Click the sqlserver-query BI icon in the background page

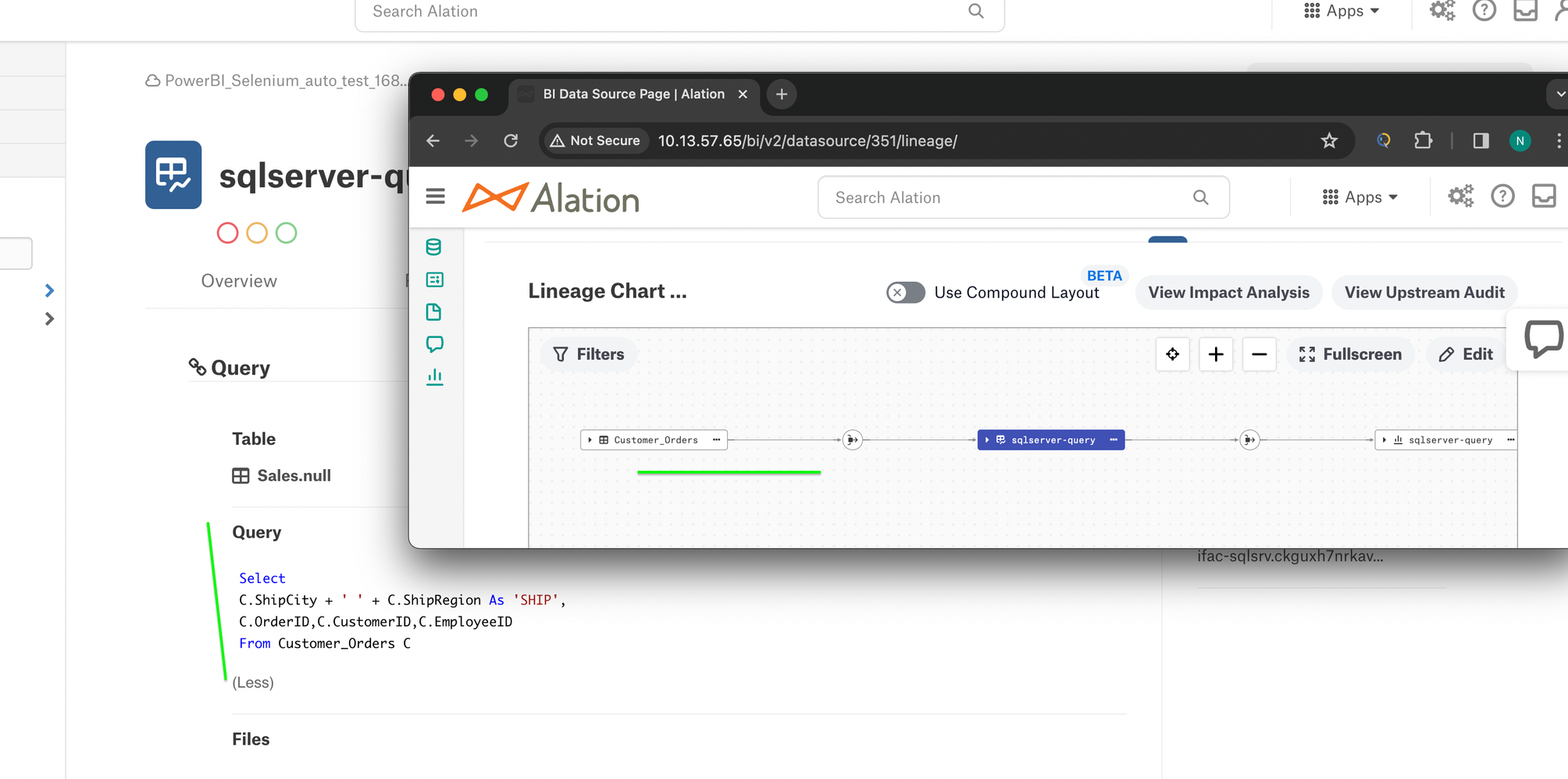coord(173,175)
